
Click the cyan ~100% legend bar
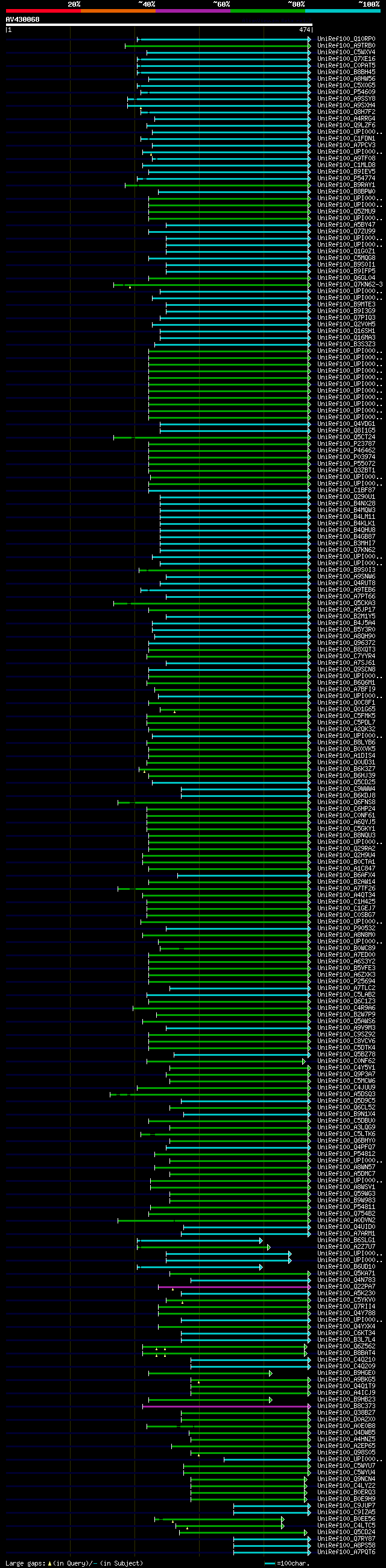[x=343, y=11]
